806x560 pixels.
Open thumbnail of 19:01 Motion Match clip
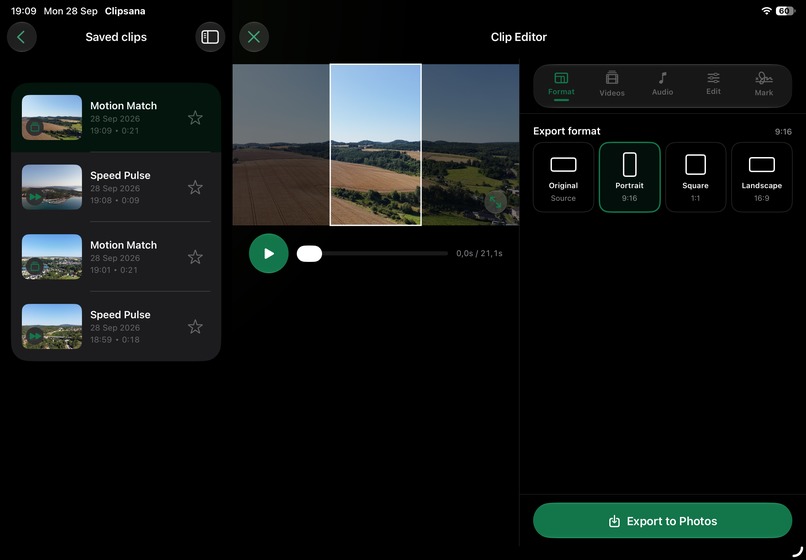(52, 257)
